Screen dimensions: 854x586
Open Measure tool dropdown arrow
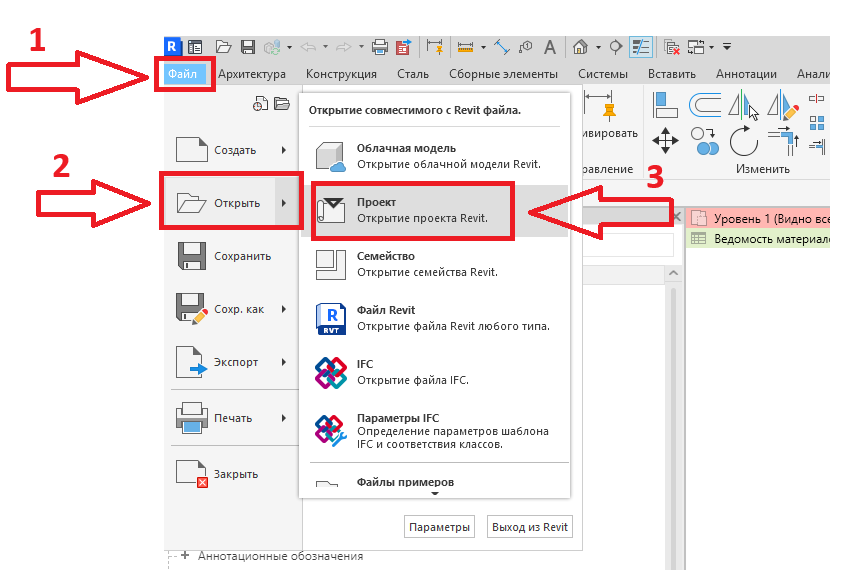[483, 47]
